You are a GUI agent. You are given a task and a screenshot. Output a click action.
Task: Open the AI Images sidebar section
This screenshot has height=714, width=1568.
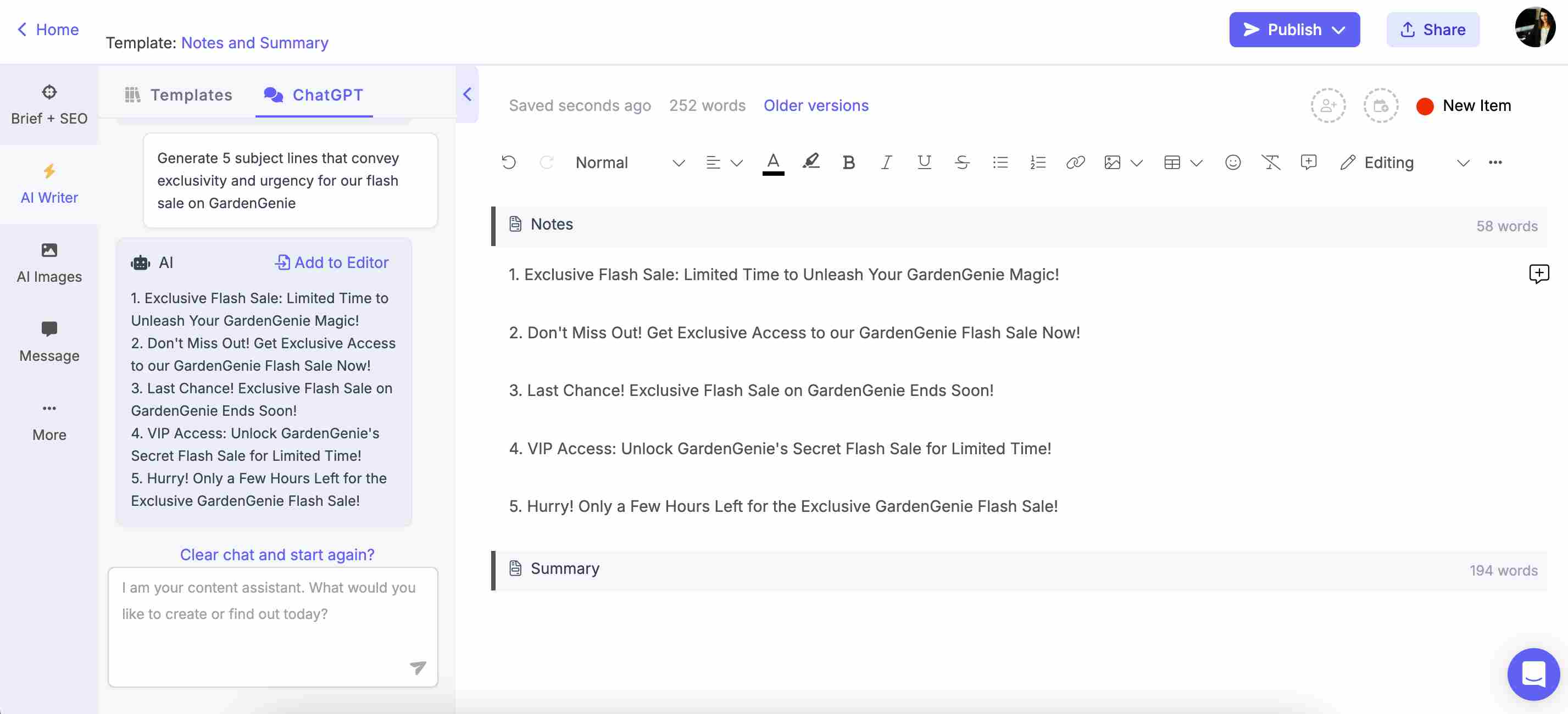click(x=49, y=264)
